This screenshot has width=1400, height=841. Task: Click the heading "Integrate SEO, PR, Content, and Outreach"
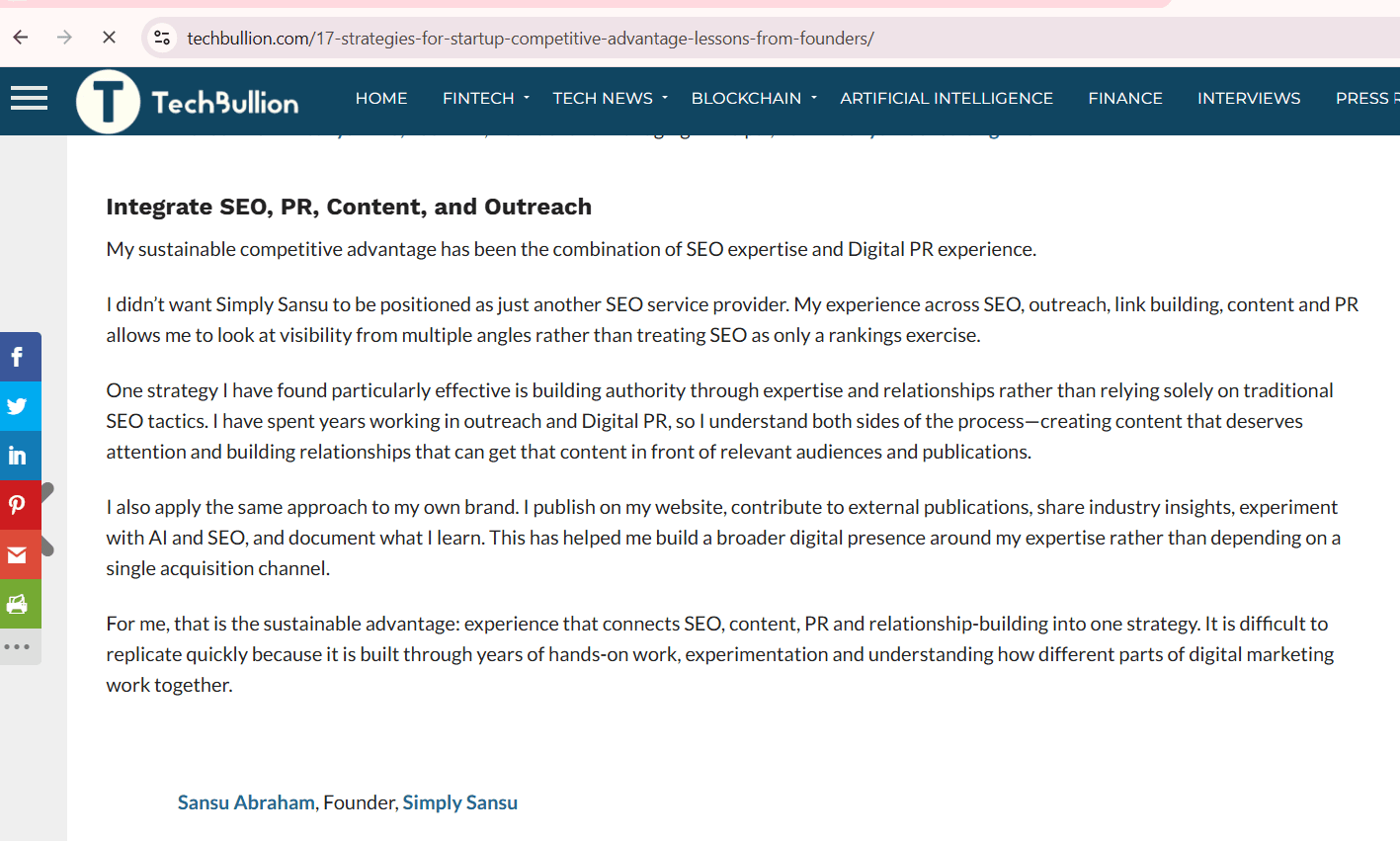pyautogui.click(x=349, y=207)
